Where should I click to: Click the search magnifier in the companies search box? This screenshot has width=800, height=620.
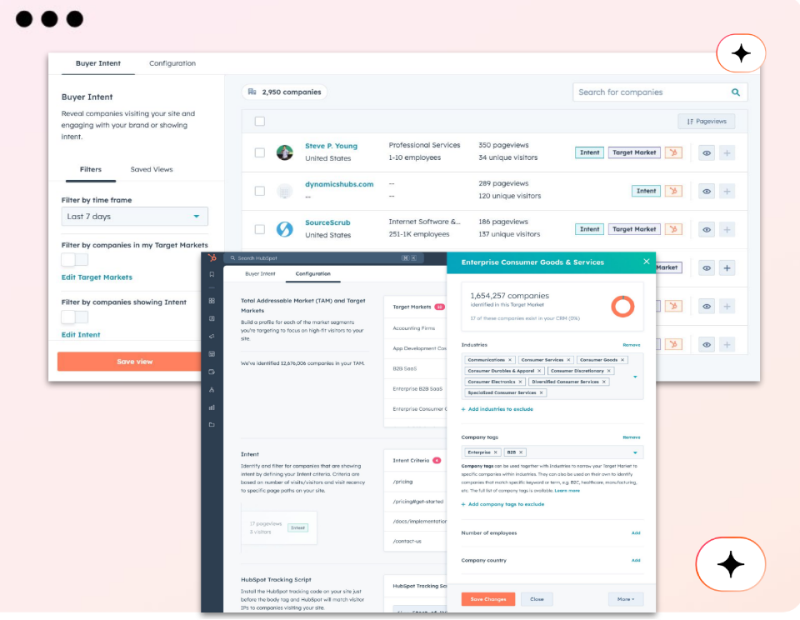[x=735, y=92]
